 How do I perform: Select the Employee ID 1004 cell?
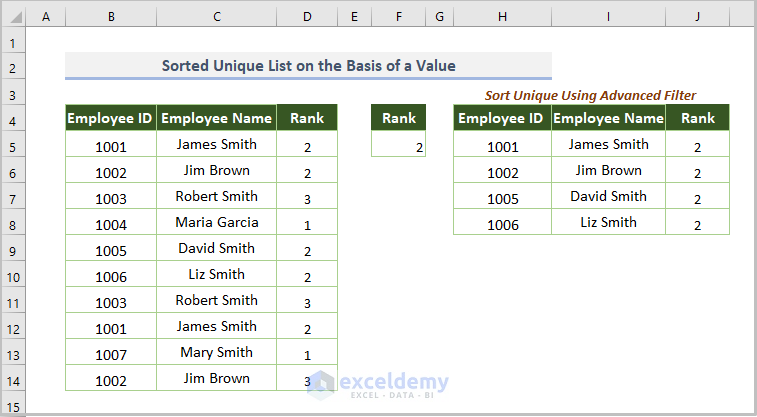tap(110, 223)
